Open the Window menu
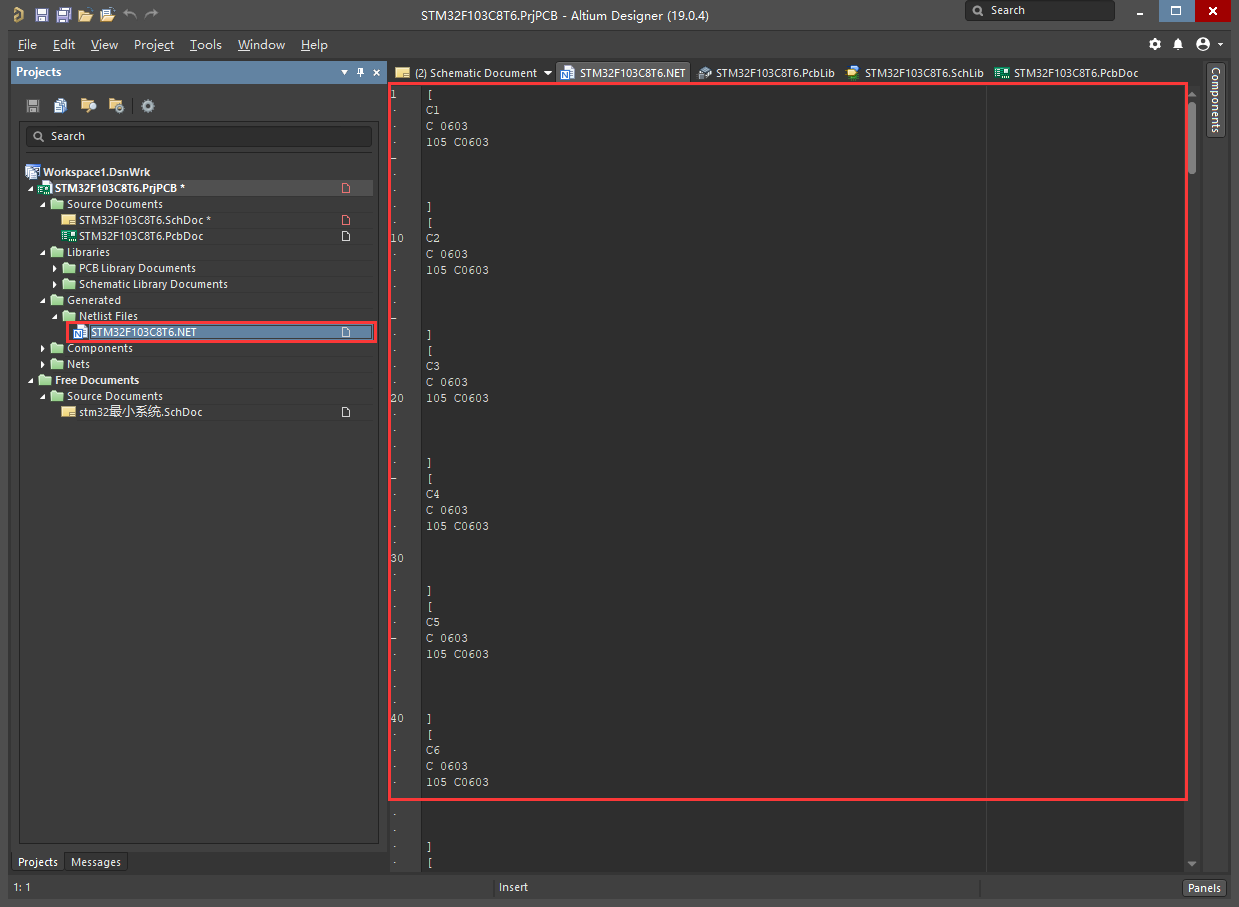The image size is (1239, 907). [x=261, y=44]
